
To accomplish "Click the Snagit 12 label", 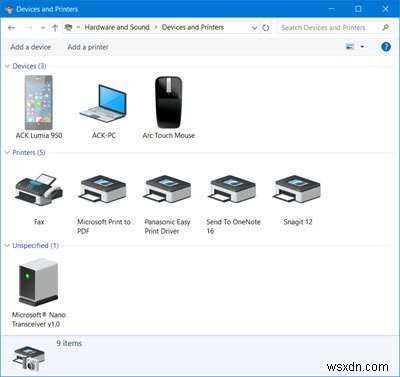I will point(298,222).
